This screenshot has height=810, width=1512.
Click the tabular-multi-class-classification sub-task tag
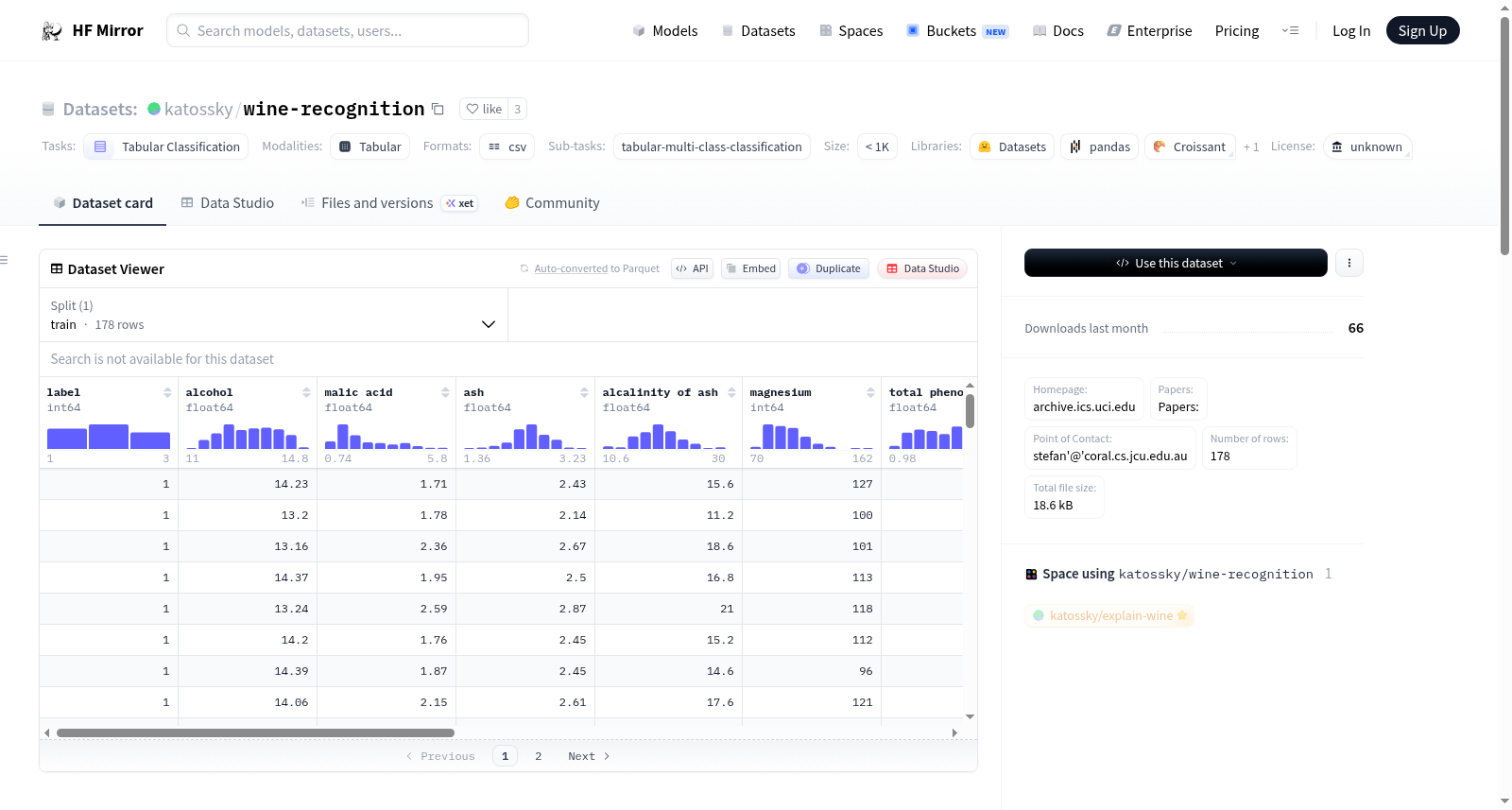(712, 146)
